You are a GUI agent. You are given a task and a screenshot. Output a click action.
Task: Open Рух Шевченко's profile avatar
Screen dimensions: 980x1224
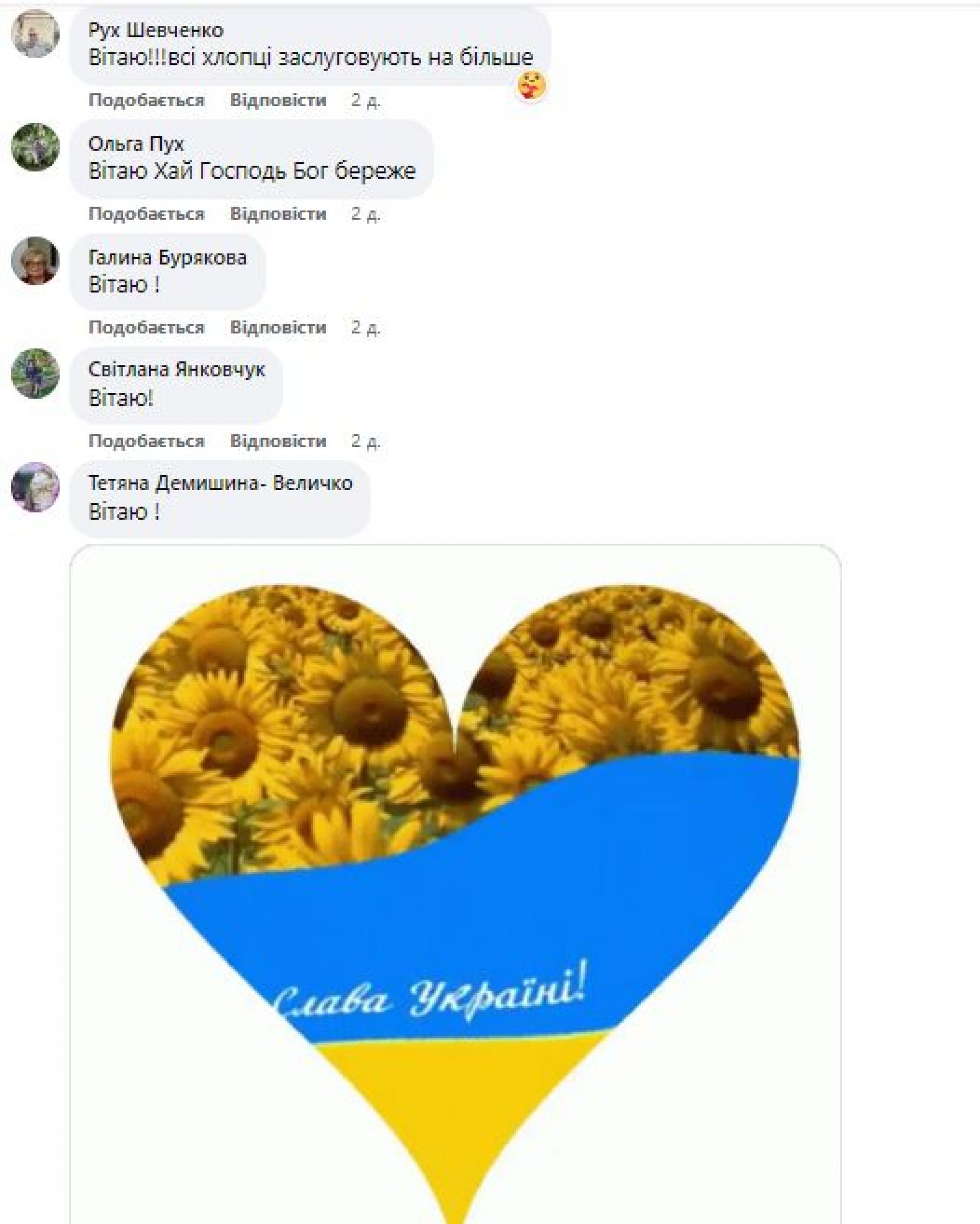[x=35, y=34]
